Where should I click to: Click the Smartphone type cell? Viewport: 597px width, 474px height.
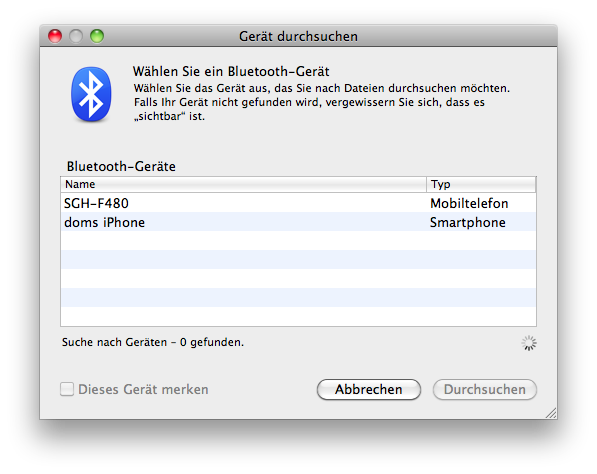pyautogui.click(x=468, y=222)
